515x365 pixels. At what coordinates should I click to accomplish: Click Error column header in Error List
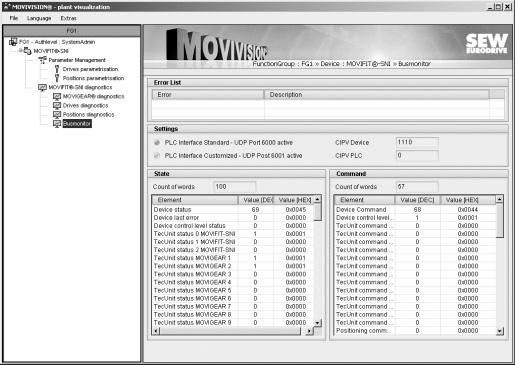[208, 95]
